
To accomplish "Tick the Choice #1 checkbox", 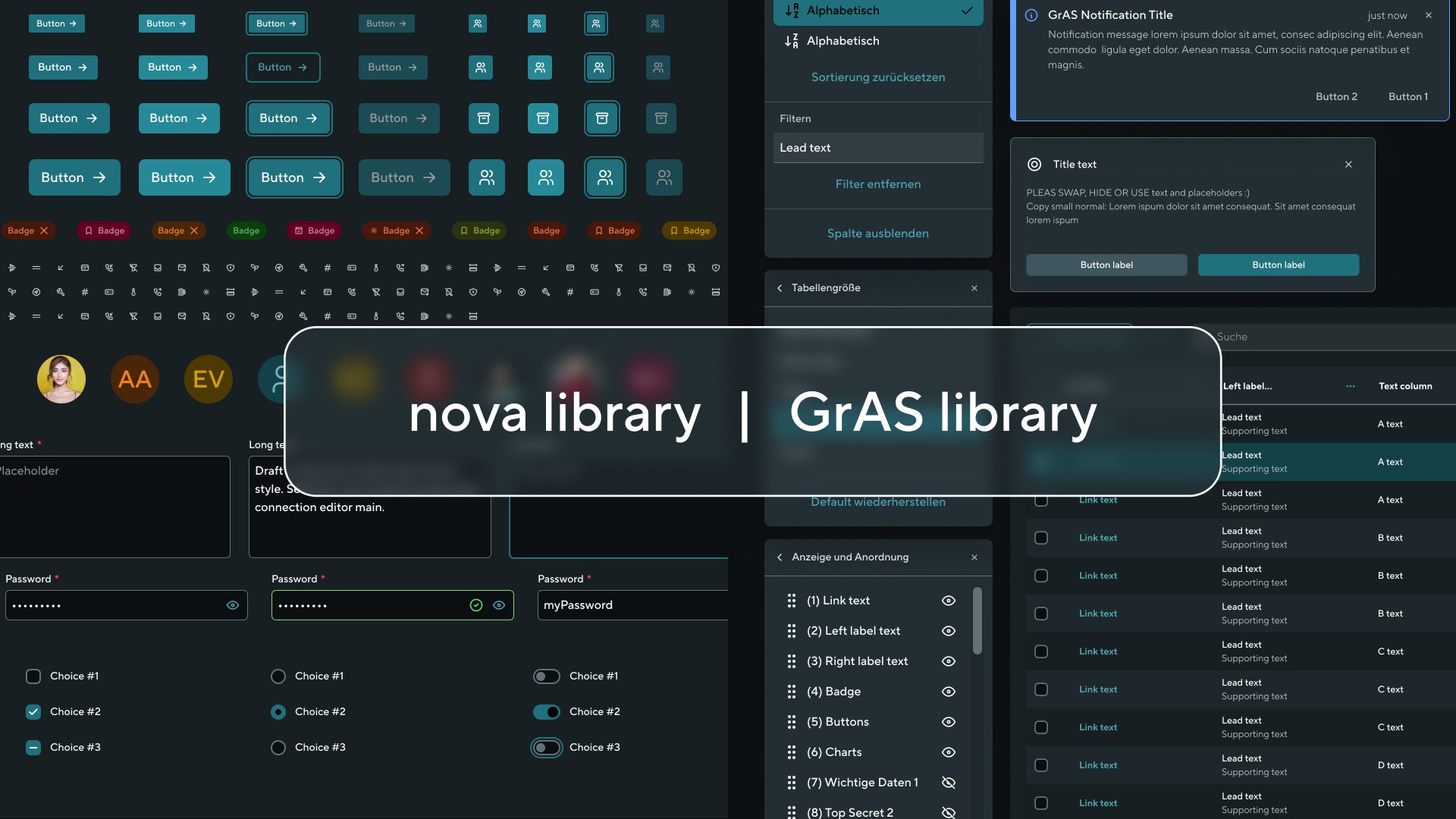I will 33,676.
